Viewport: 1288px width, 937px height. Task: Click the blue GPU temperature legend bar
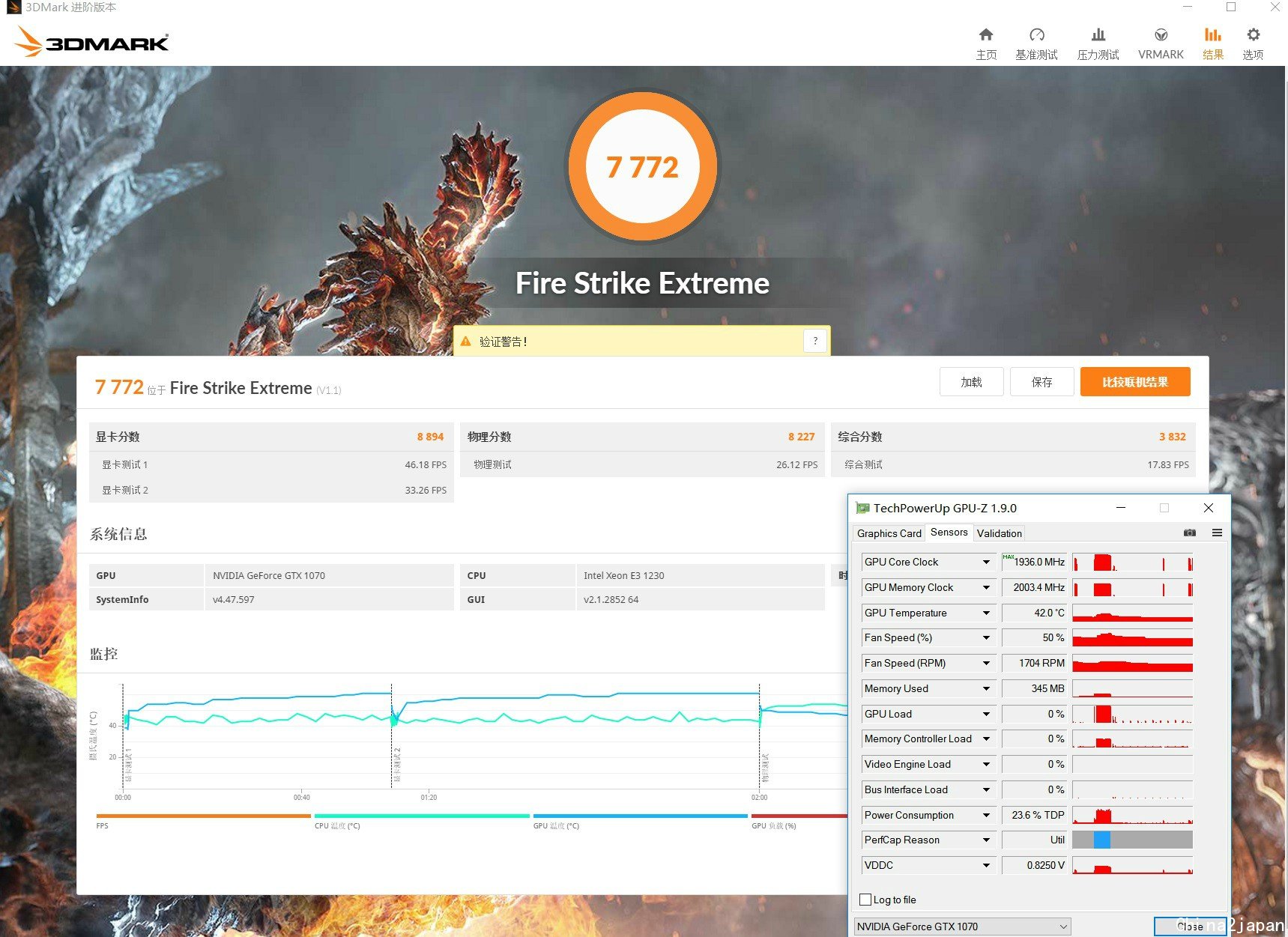pyautogui.click(x=640, y=816)
